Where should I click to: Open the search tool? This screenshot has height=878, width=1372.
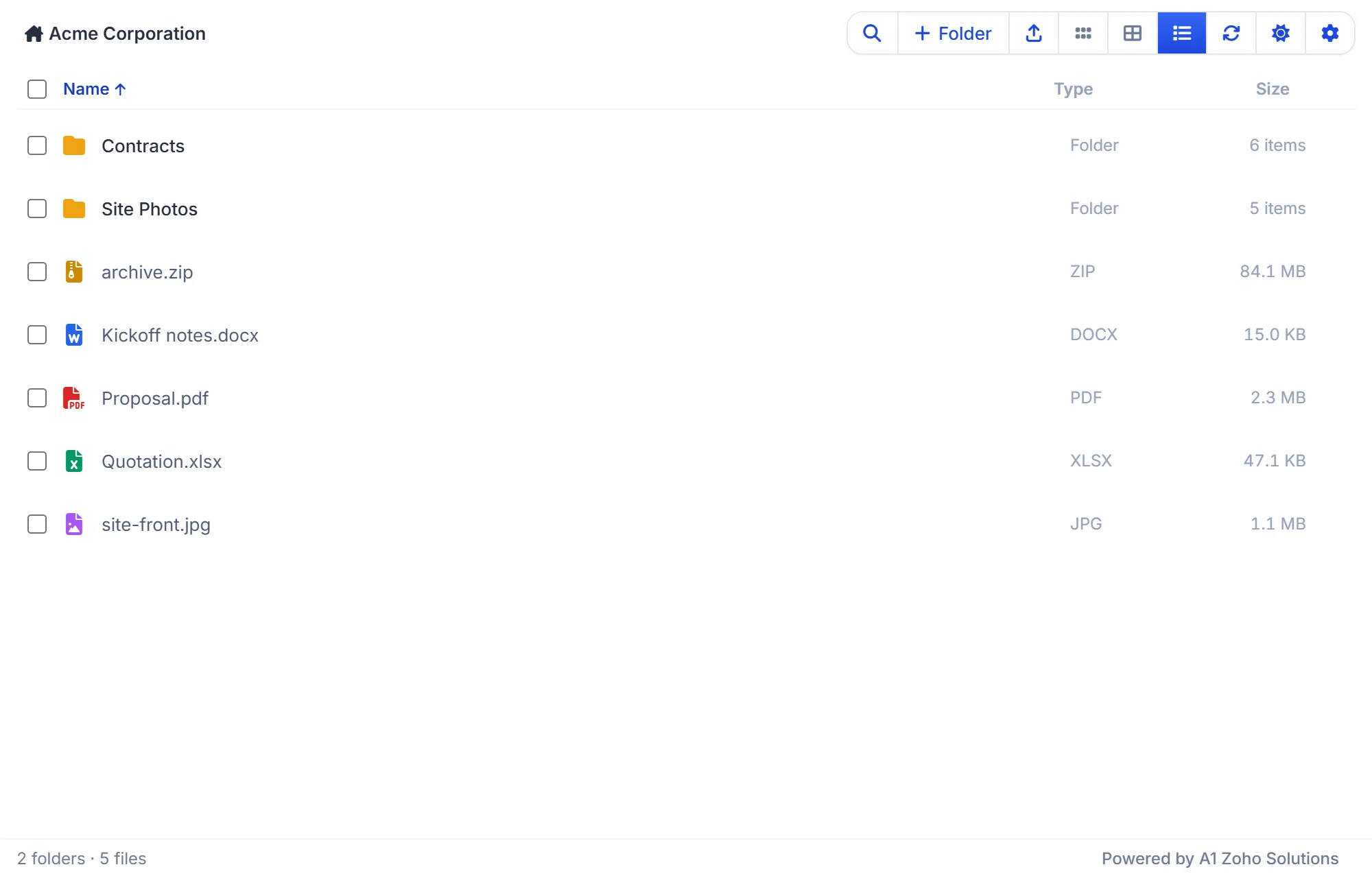(872, 33)
